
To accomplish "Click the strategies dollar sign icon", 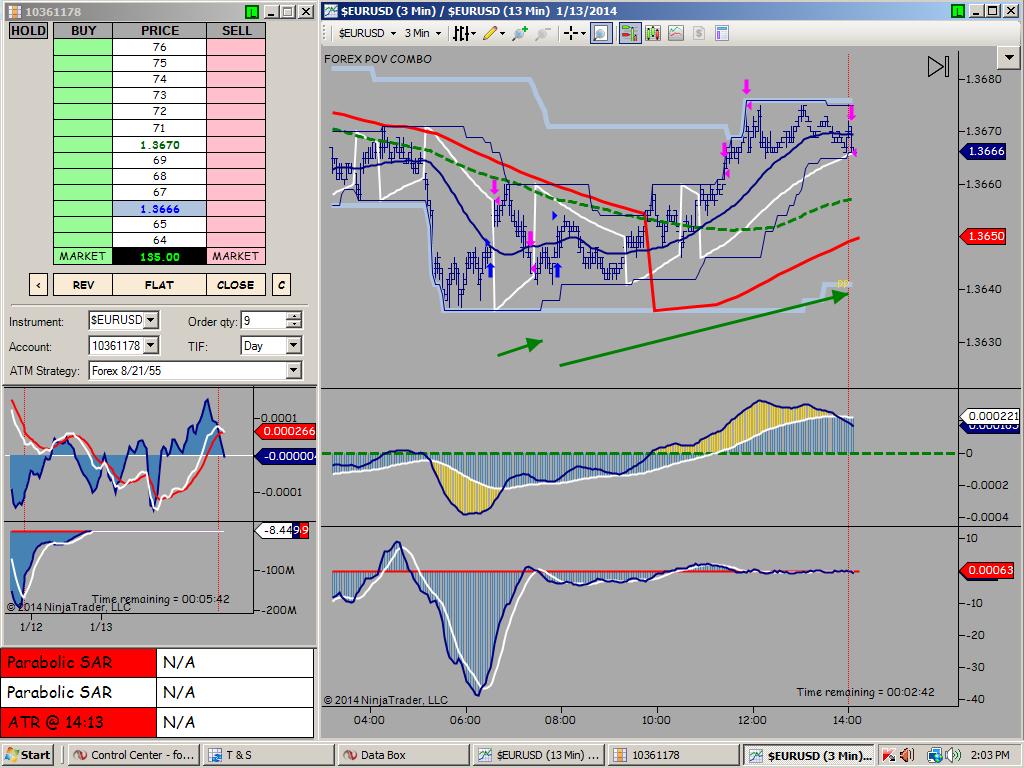I will [x=699, y=33].
